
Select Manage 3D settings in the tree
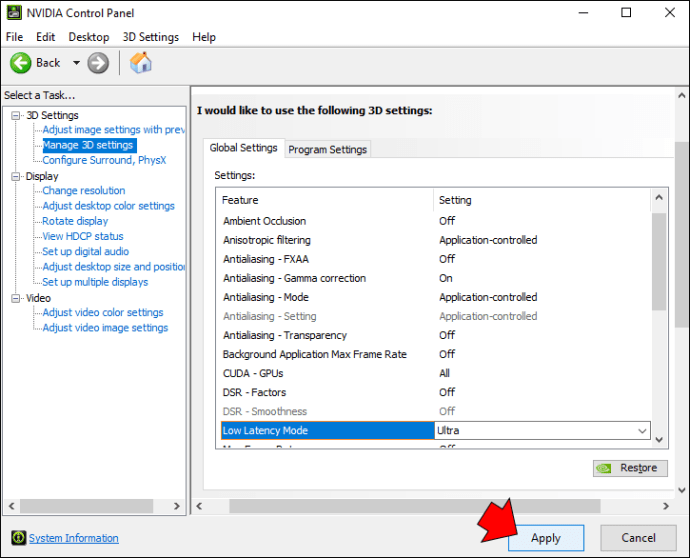coord(88,145)
